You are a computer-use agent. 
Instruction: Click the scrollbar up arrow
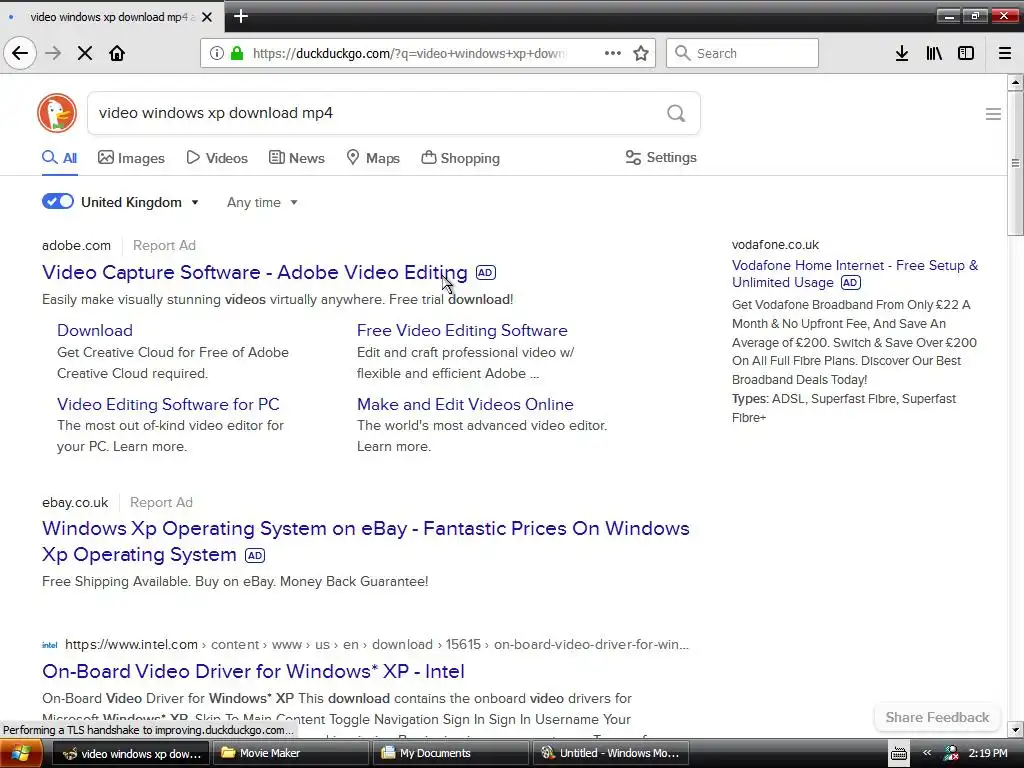[x=1015, y=82]
